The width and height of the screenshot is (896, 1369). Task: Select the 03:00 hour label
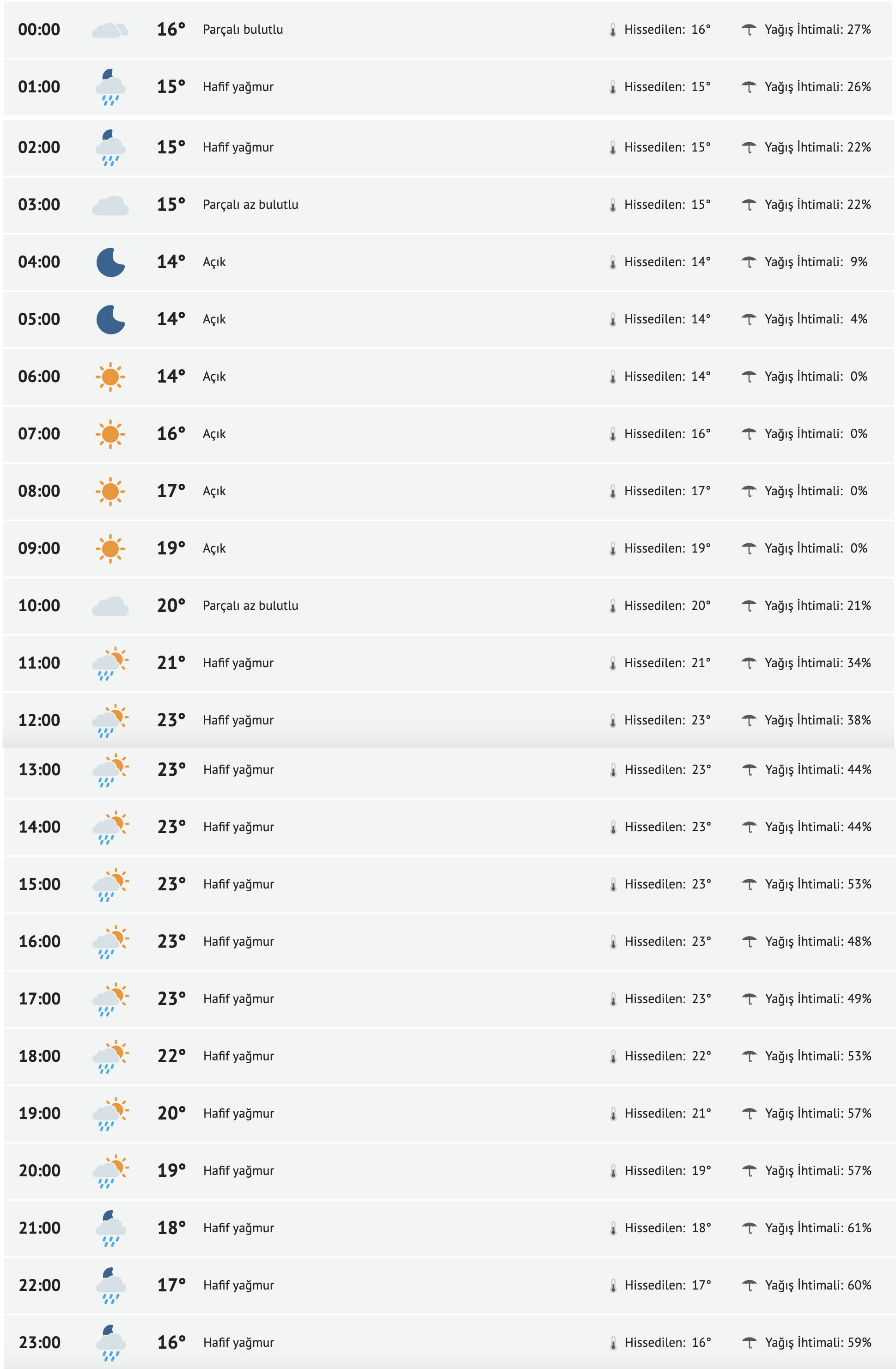pos(39,205)
